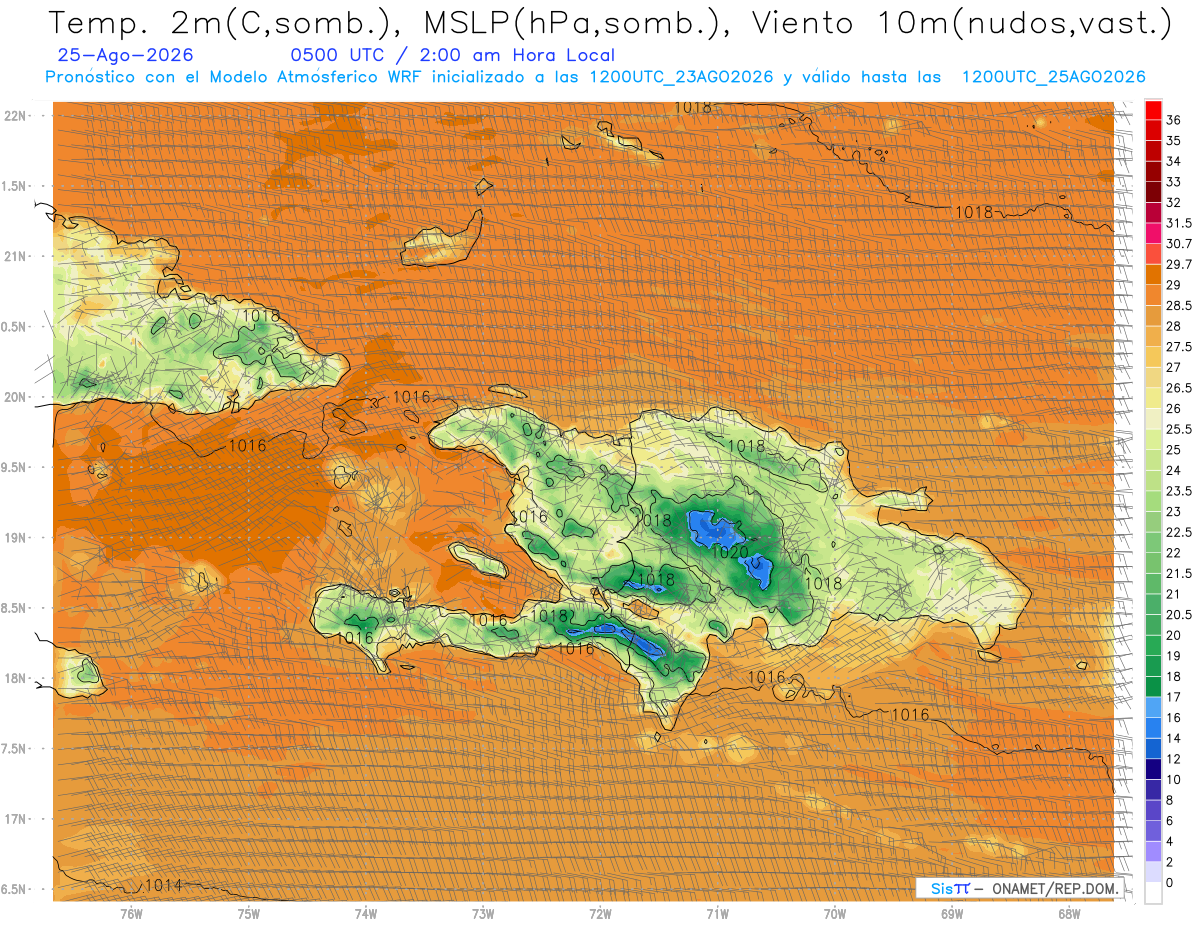This screenshot has height=927, width=1200.
Task: Click the '0500 UTC / 2:00 am Hora Local' text
Action: pyautogui.click(x=452, y=55)
